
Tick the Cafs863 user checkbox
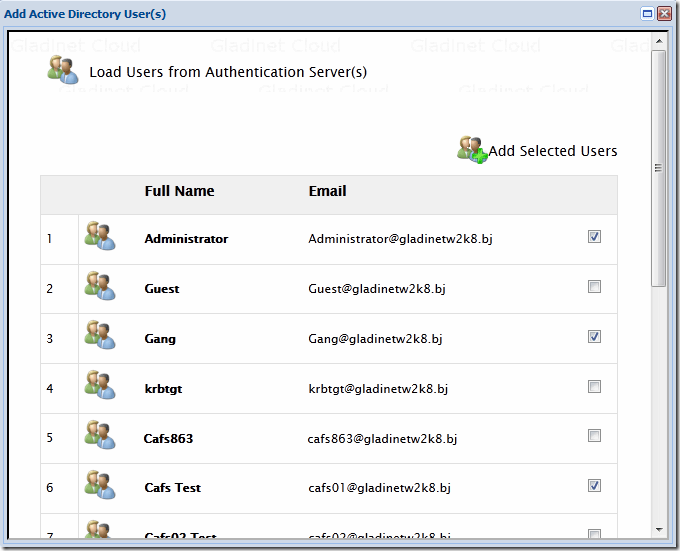(x=594, y=436)
